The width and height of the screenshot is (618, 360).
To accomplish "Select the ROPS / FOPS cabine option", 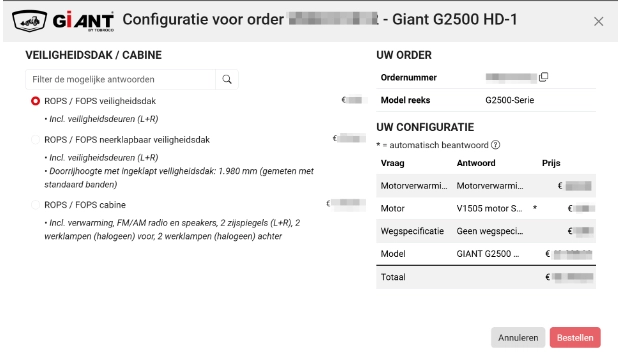I will point(35,205).
